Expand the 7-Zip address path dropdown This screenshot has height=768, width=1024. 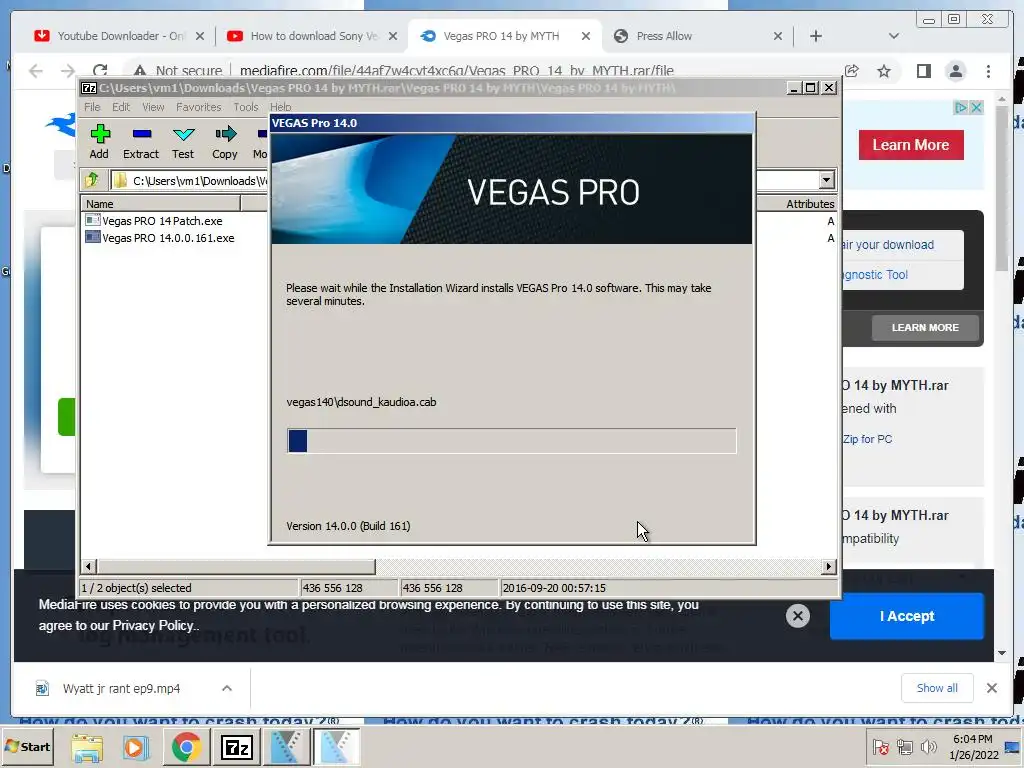tap(826, 180)
